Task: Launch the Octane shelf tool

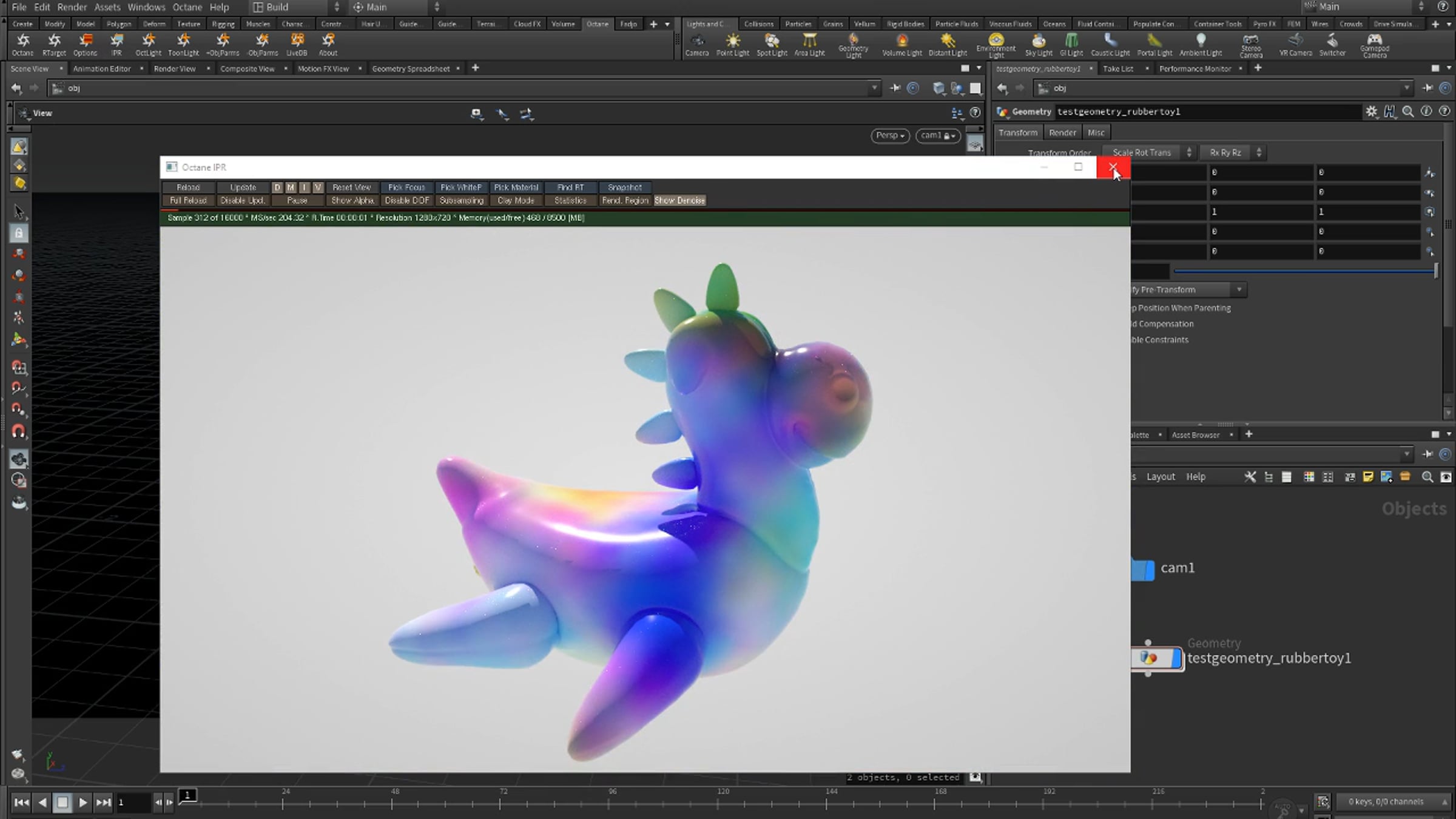Action: [23, 44]
